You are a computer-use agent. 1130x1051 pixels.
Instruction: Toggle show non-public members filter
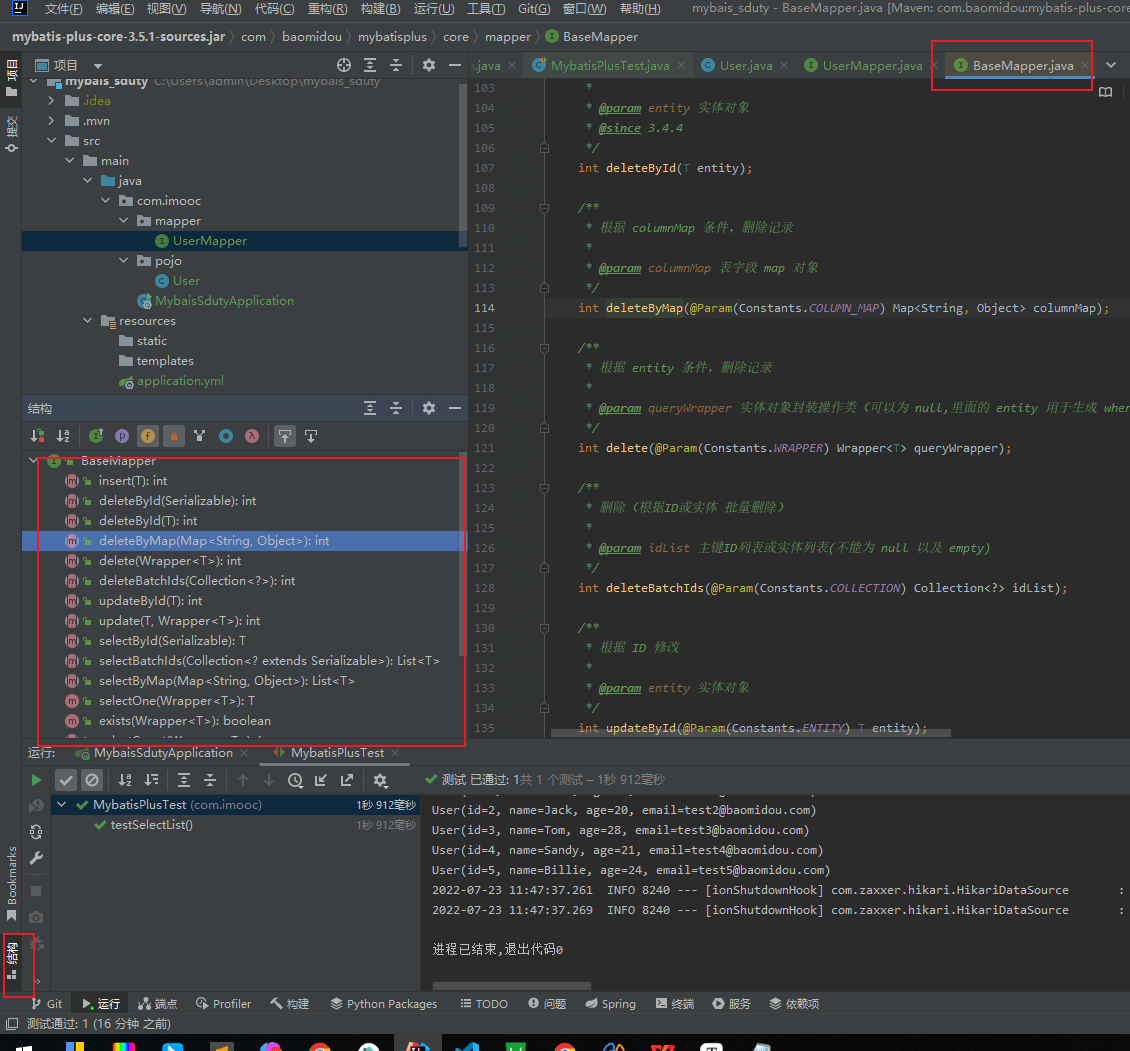pyautogui.click(x=174, y=435)
